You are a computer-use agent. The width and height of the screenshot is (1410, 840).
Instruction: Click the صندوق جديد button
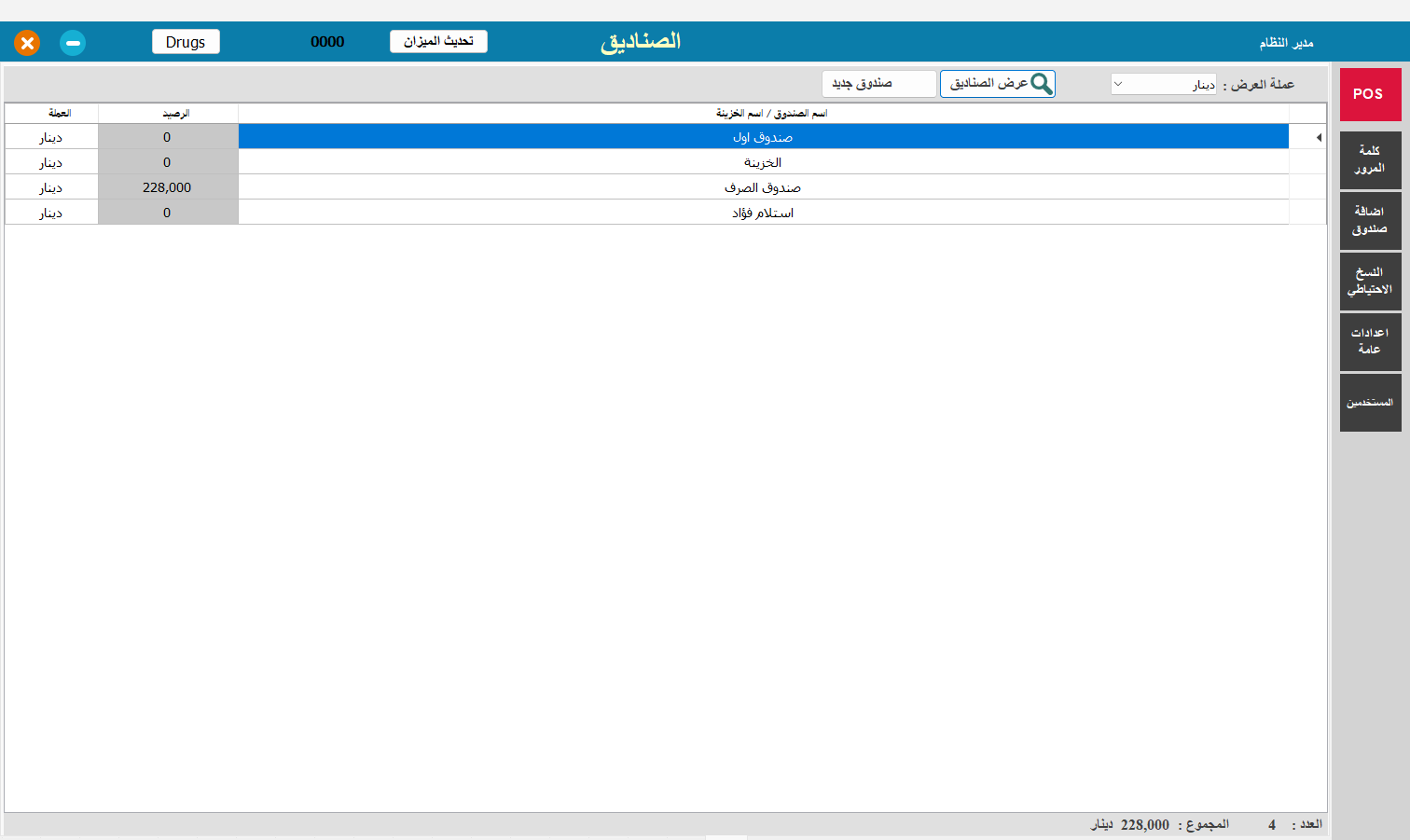pyautogui.click(x=878, y=84)
